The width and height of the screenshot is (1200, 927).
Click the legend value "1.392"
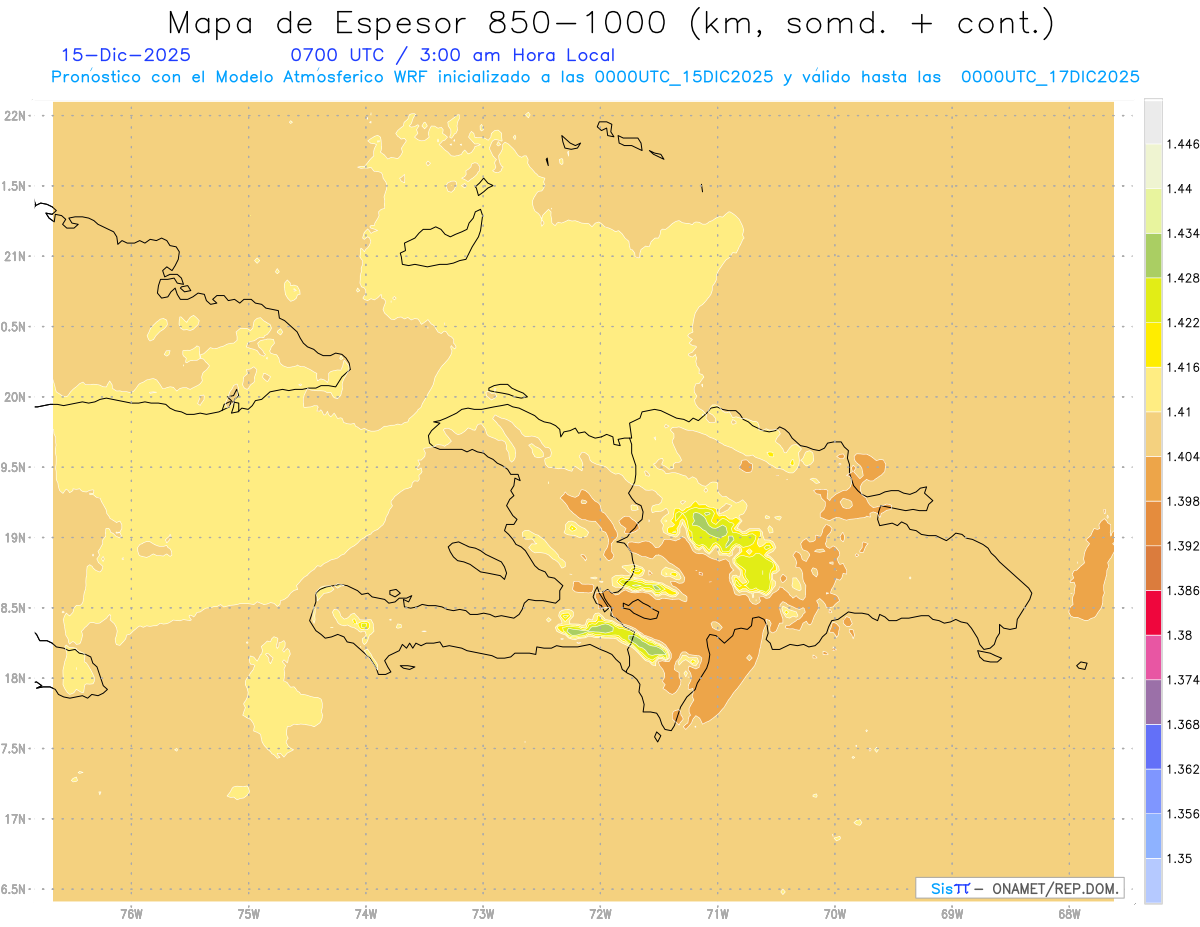click(1183, 546)
